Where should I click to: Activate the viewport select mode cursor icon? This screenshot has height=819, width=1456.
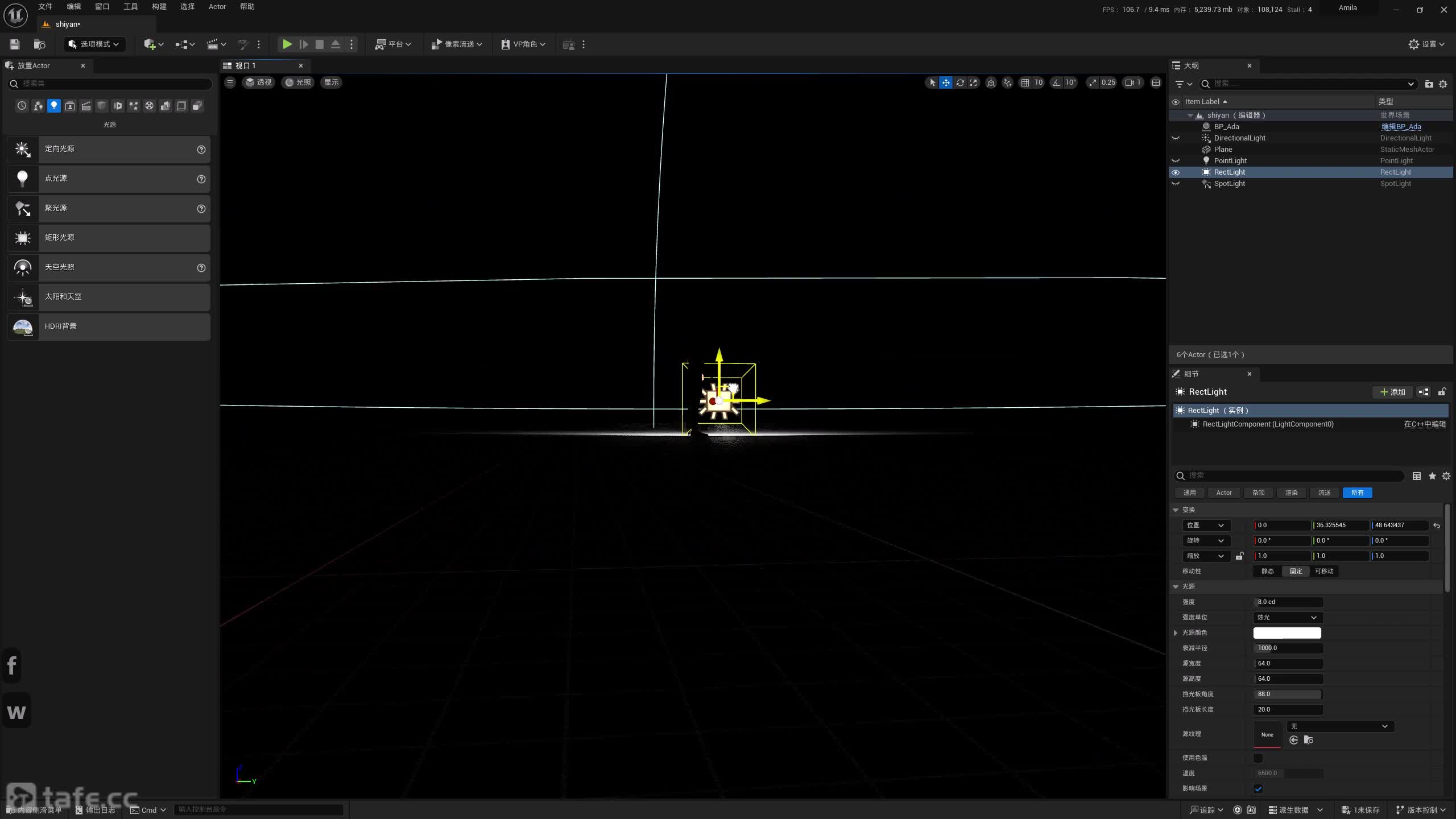pos(932,82)
